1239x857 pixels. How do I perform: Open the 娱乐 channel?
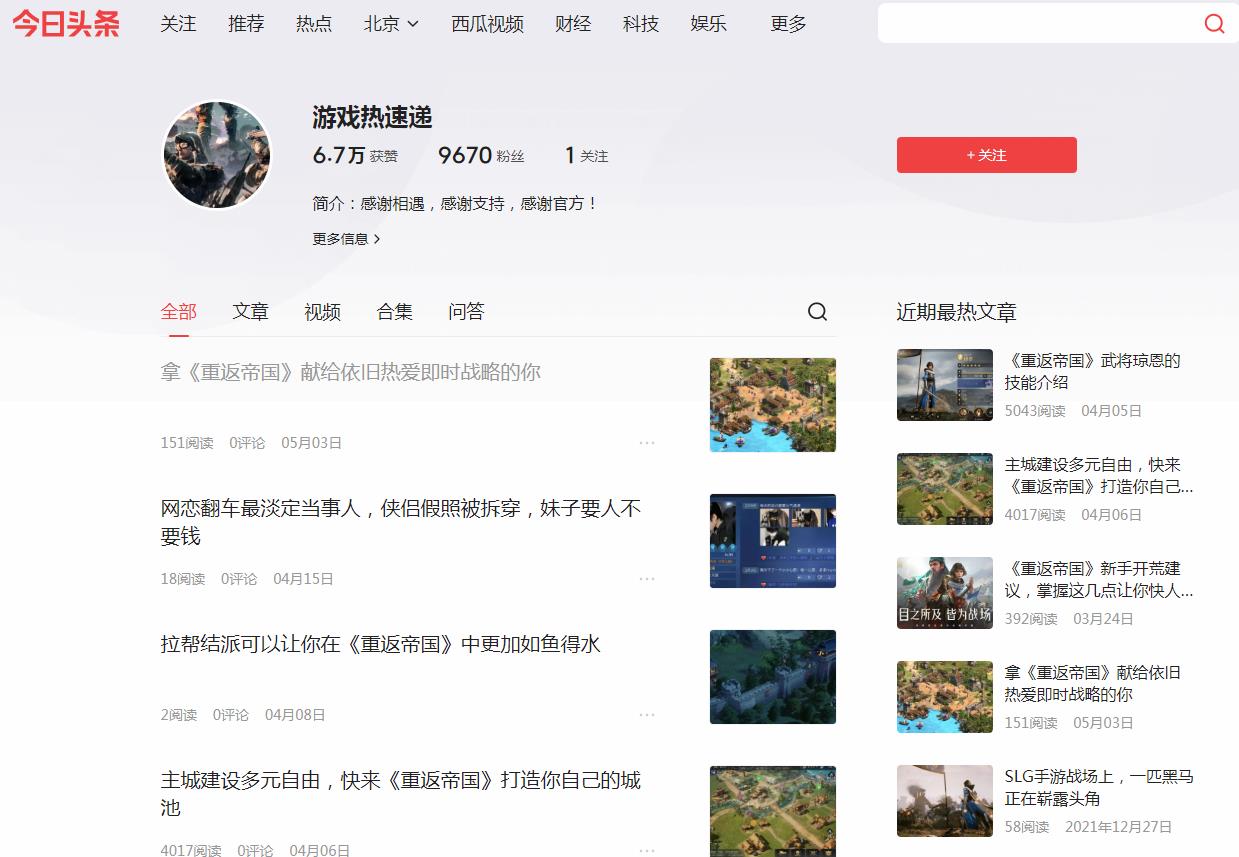708,24
